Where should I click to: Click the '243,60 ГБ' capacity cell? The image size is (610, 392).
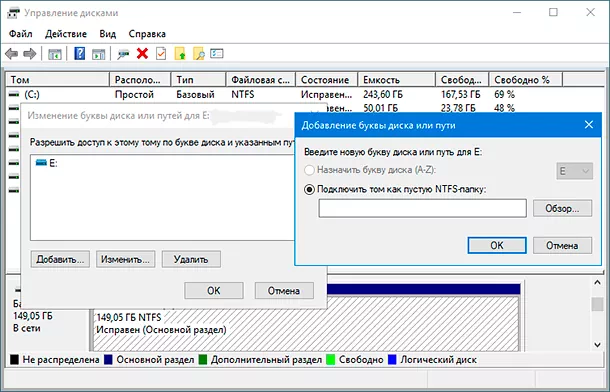(383, 94)
